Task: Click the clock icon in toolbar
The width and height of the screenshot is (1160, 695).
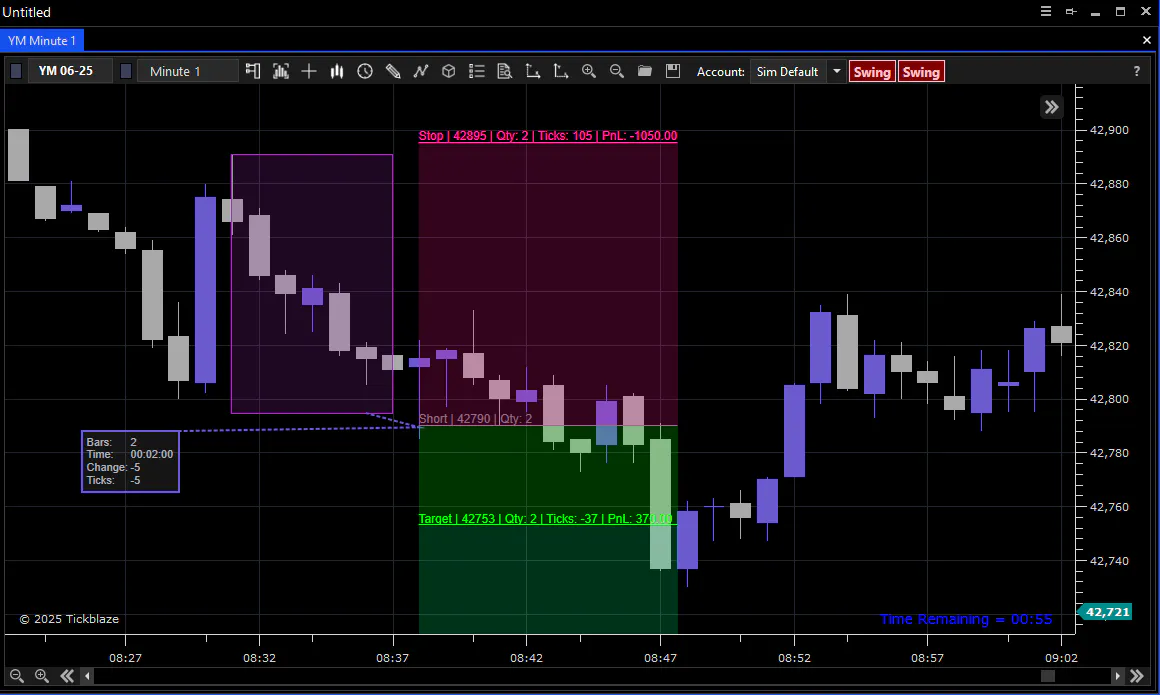Action: (x=365, y=71)
